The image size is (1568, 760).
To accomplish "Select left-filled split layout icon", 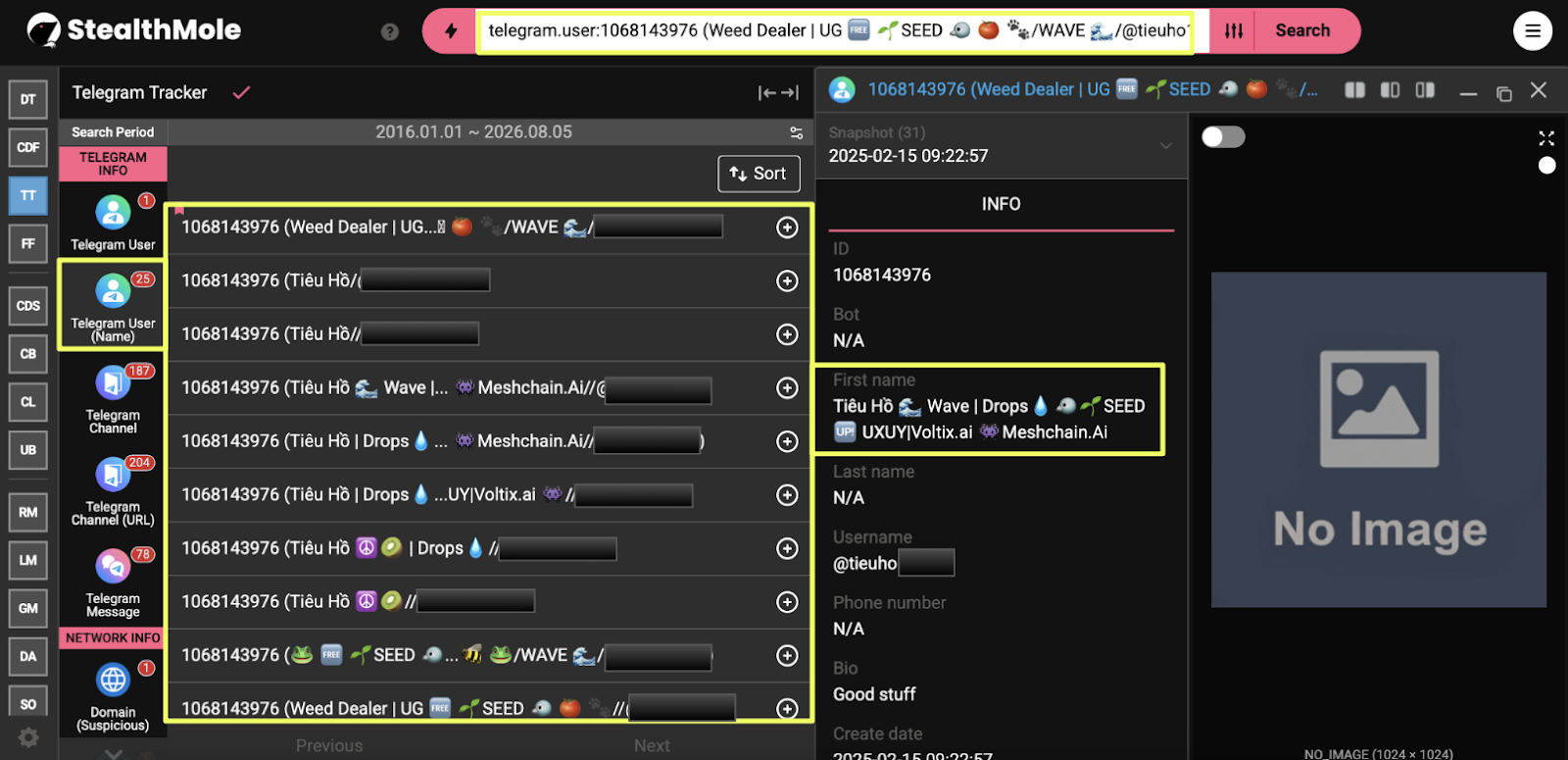I will (1391, 90).
